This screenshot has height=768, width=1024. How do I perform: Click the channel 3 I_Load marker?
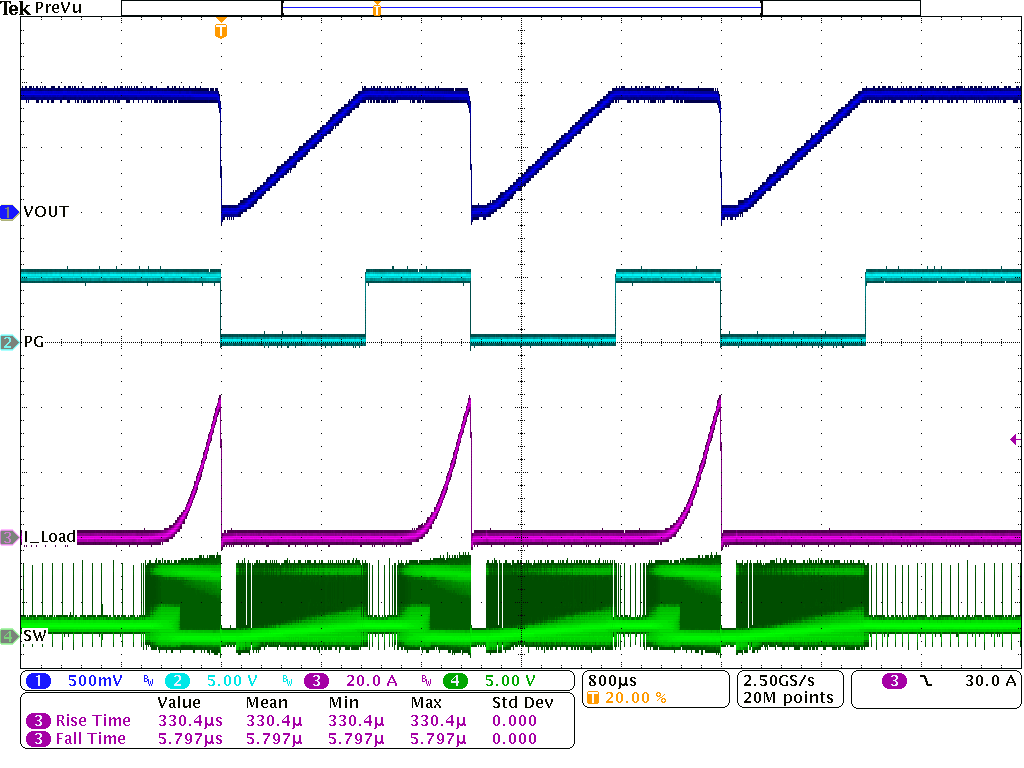[9, 537]
